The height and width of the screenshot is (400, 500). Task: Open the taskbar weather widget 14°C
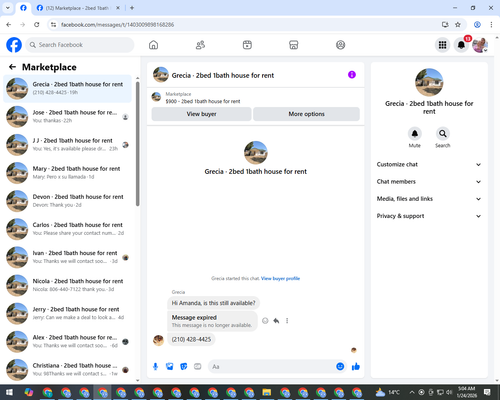click(387, 392)
